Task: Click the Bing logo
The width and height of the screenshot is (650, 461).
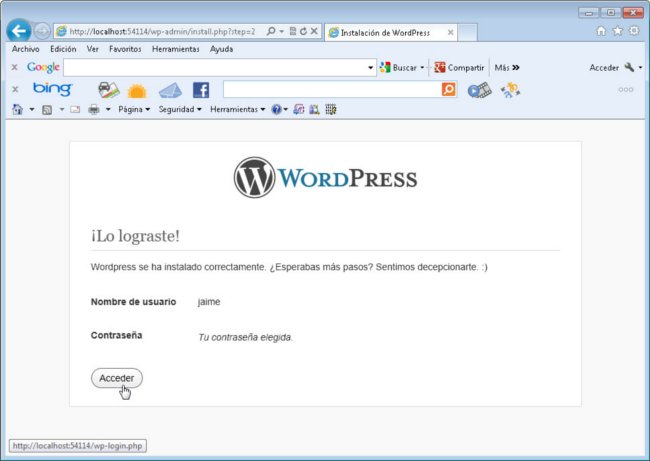Action: (x=53, y=89)
